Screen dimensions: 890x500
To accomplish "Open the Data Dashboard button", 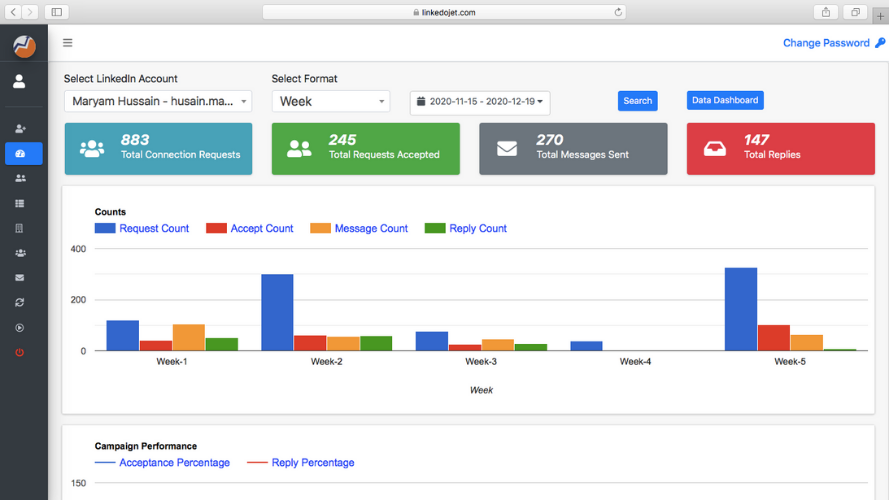I will tap(725, 100).
